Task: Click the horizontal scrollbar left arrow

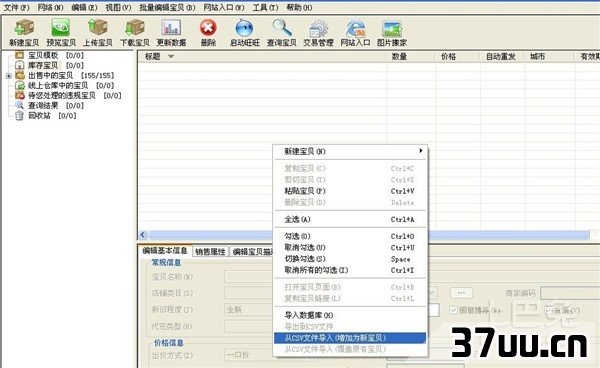Action: point(143,234)
